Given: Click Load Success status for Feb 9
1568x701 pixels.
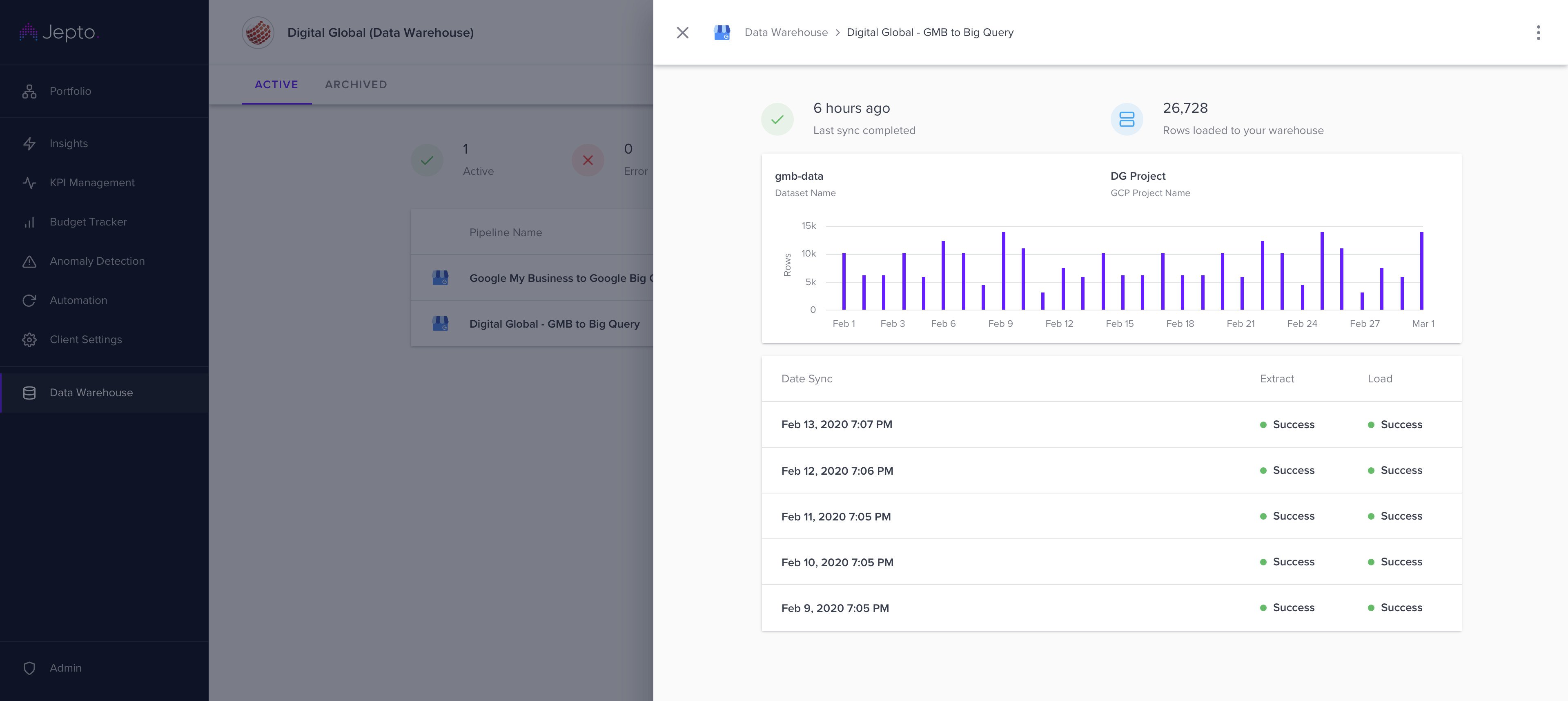Looking at the screenshot, I should [x=1394, y=608].
